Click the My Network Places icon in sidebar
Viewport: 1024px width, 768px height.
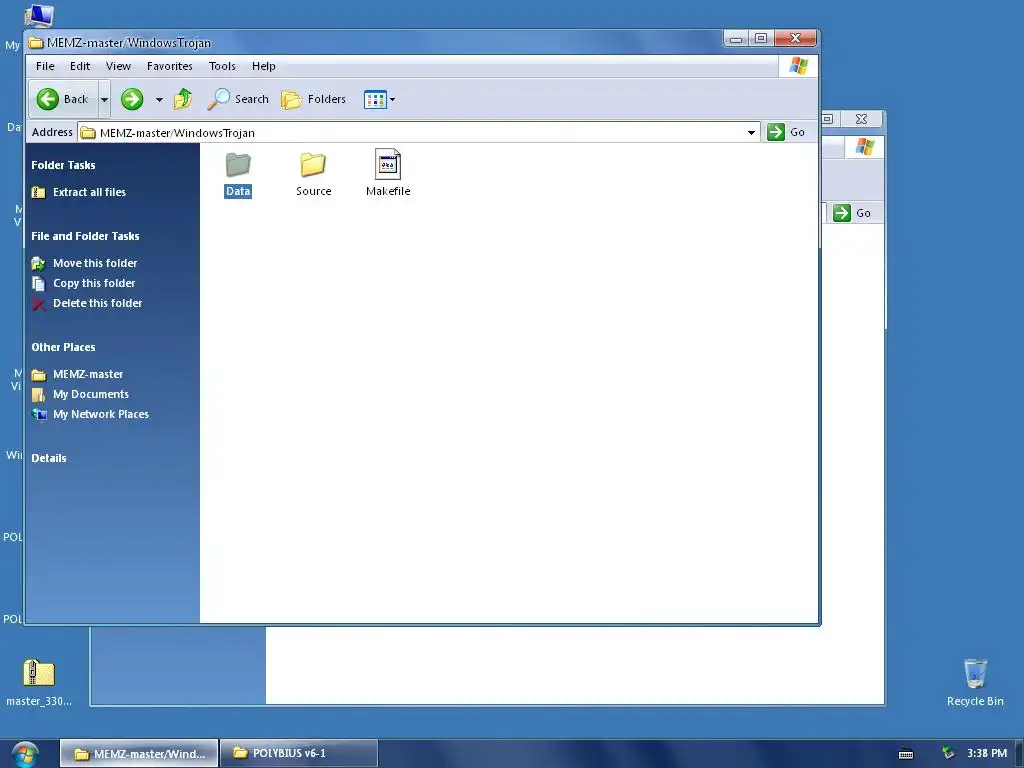coord(39,415)
